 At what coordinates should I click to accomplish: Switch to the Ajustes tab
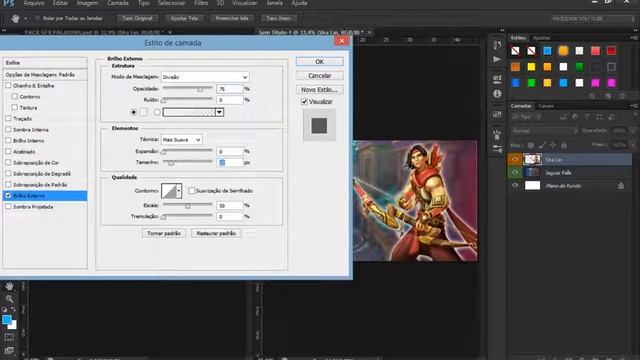542,38
